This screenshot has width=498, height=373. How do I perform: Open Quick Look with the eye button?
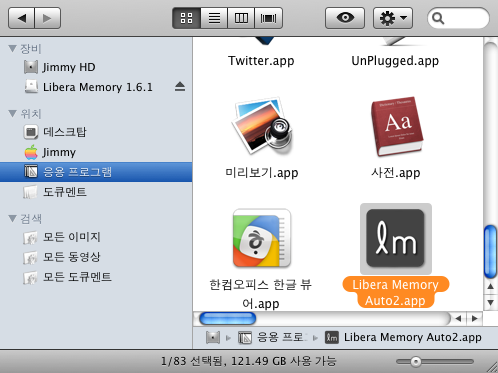coord(345,18)
